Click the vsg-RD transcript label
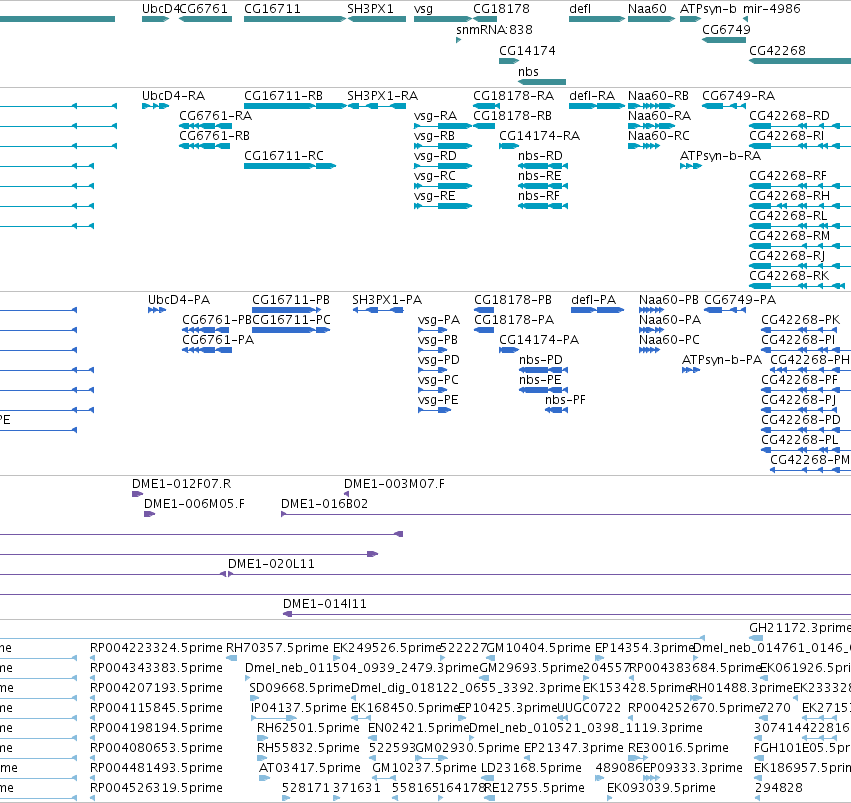 coord(435,155)
